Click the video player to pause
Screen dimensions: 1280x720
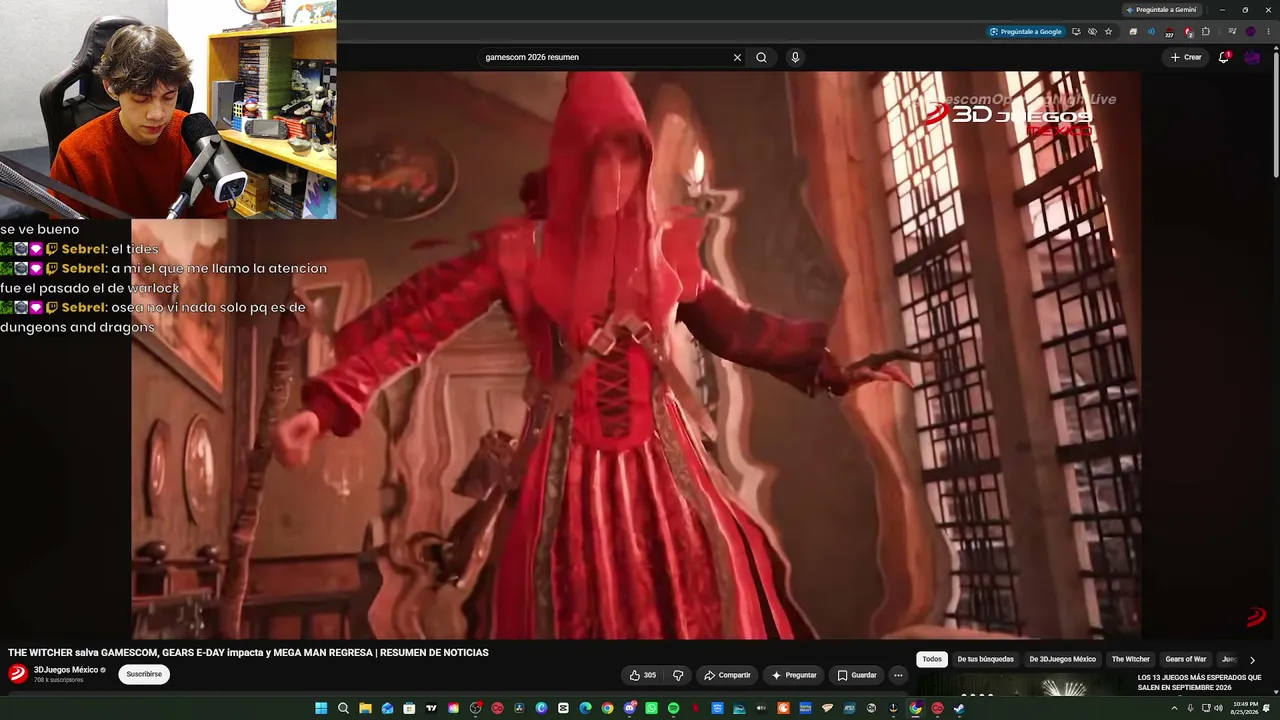pos(636,355)
